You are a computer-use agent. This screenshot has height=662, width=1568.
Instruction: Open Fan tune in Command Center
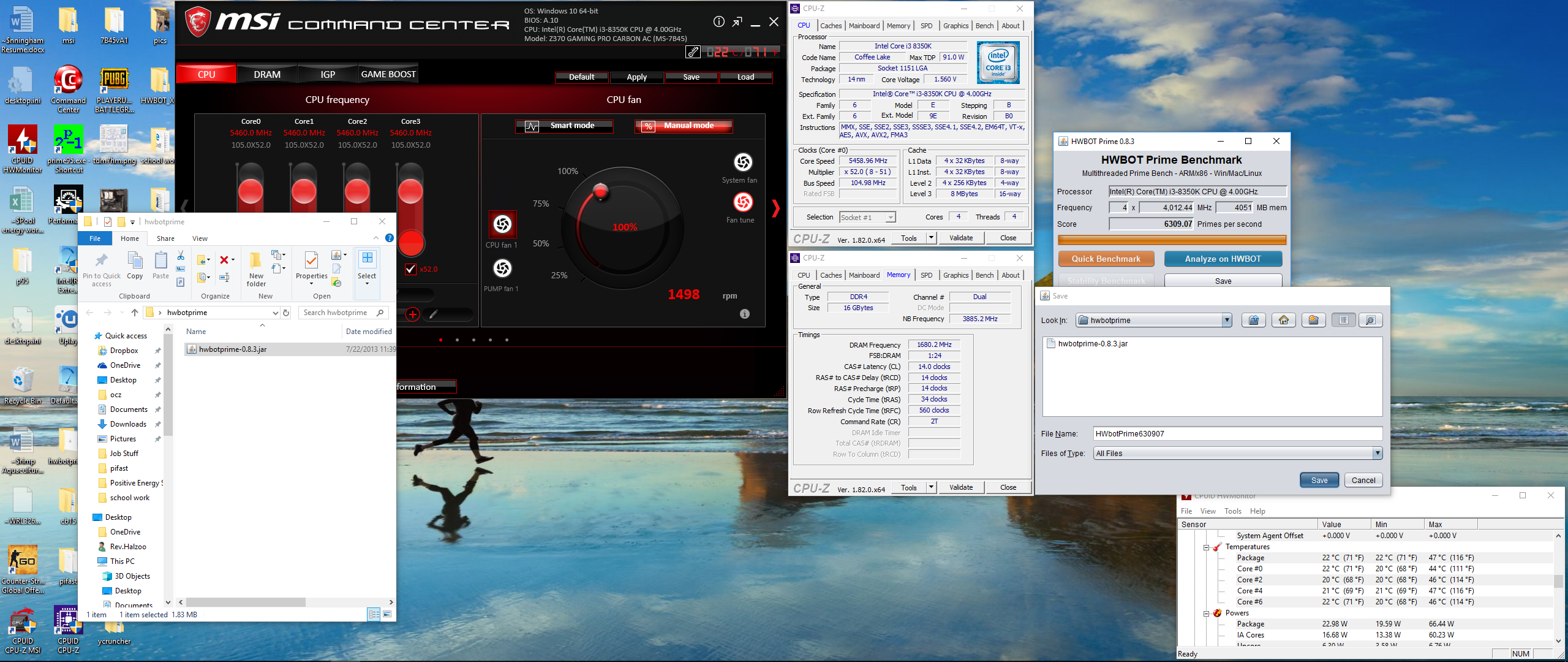point(743,202)
